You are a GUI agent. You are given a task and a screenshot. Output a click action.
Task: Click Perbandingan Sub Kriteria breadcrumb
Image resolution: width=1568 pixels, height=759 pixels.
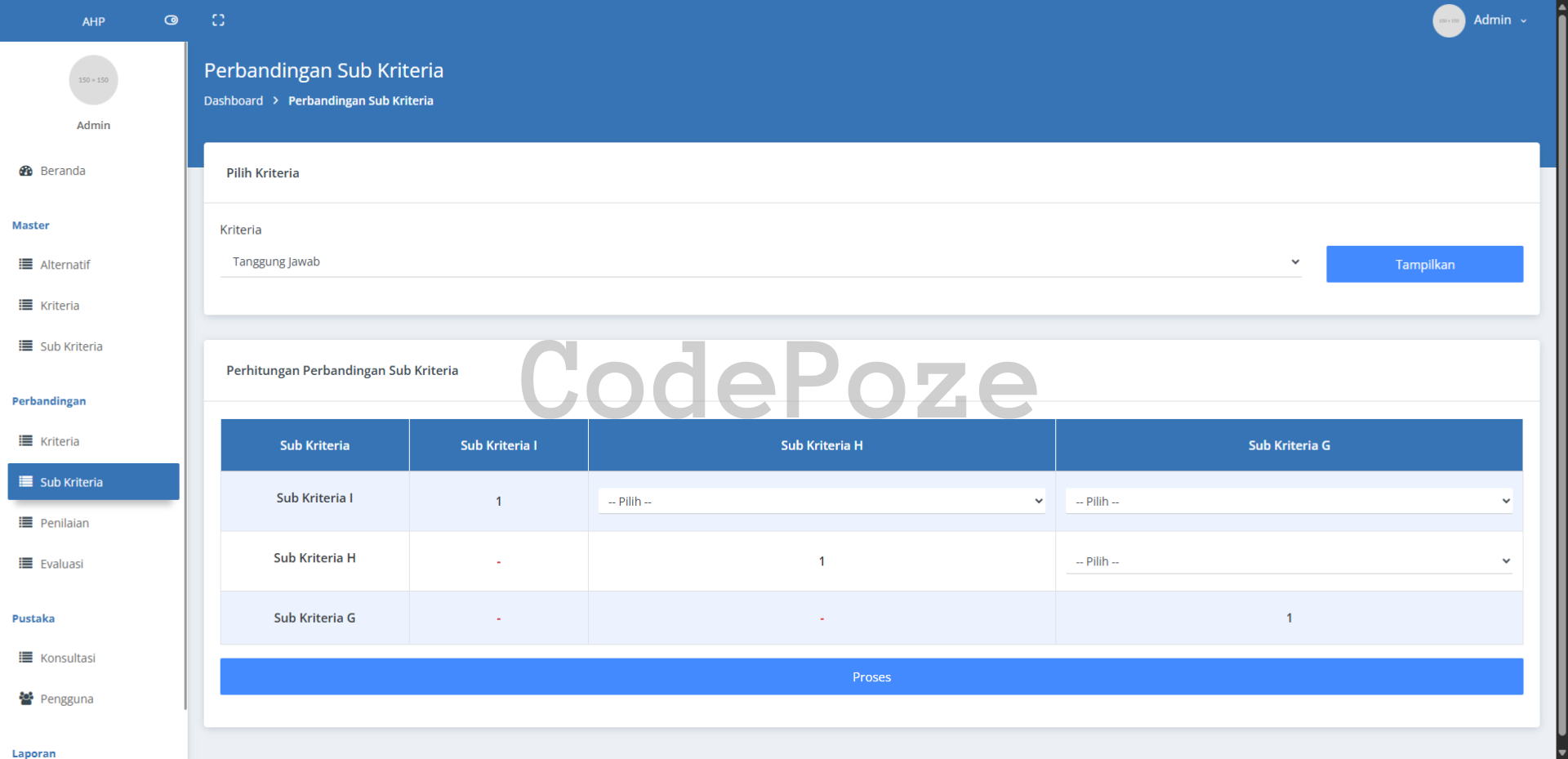361,100
